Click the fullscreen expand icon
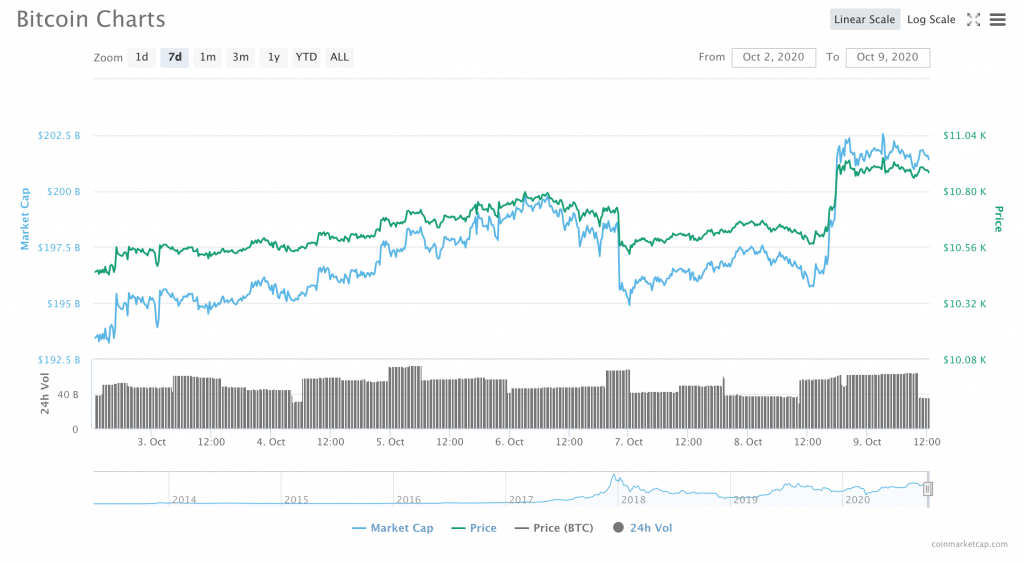 click(973, 19)
